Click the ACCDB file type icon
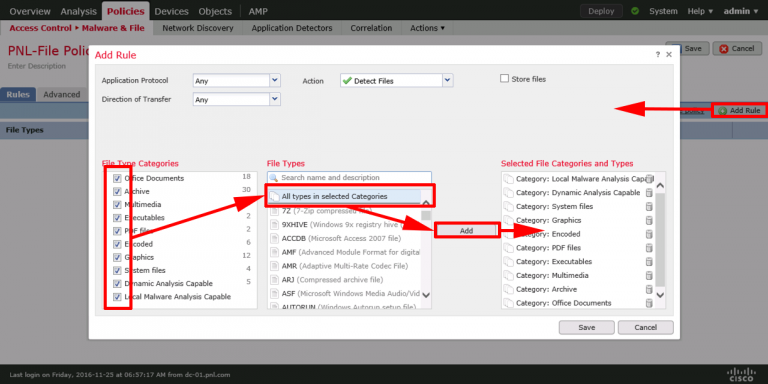The width and height of the screenshot is (768, 384). 275,239
